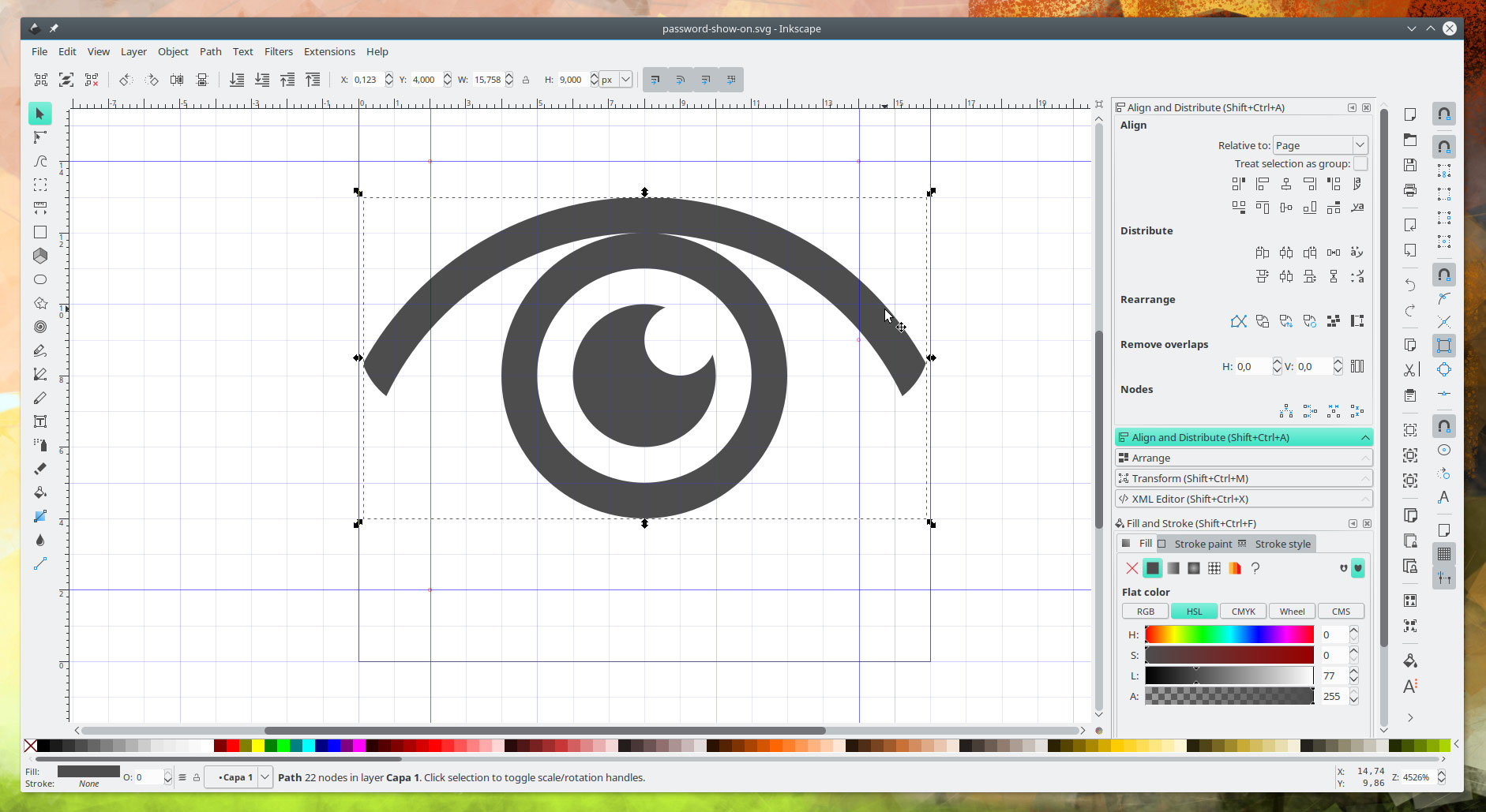The width and height of the screenshot is (1486, 812).
Task: Flip selected object horizontally
Action: [177, 80]
